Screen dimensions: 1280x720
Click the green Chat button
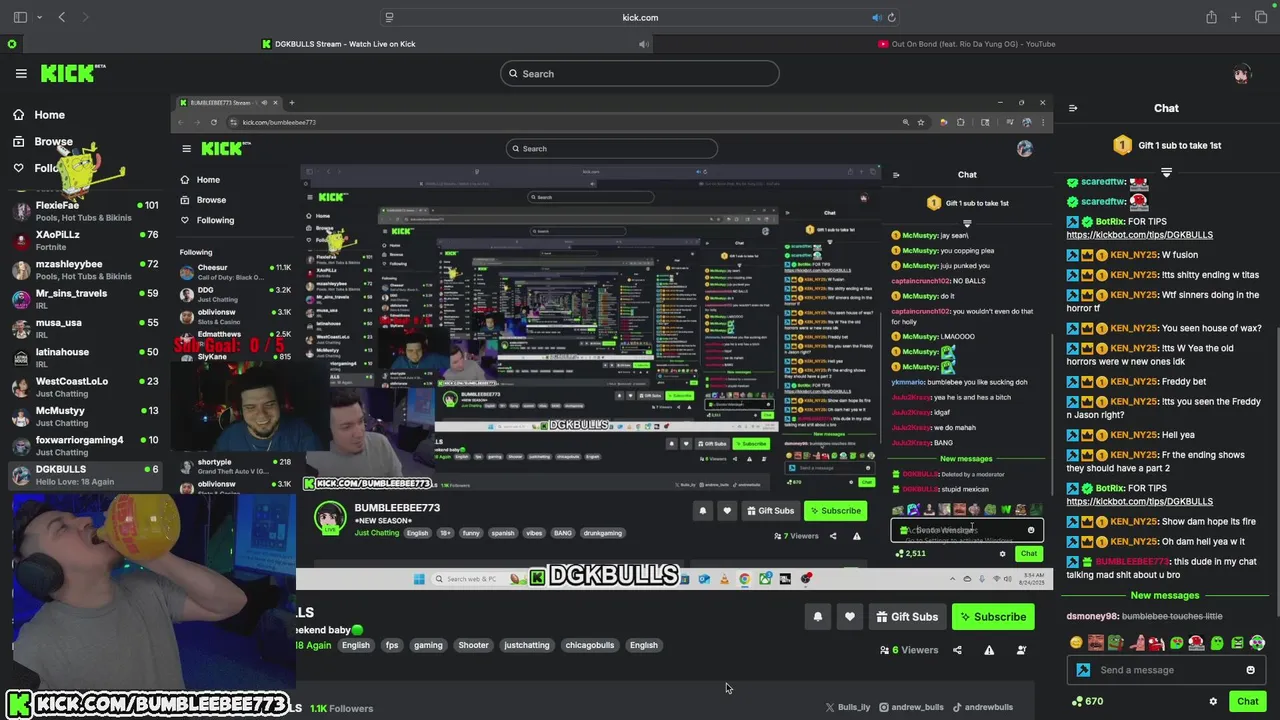point(1247,701)
